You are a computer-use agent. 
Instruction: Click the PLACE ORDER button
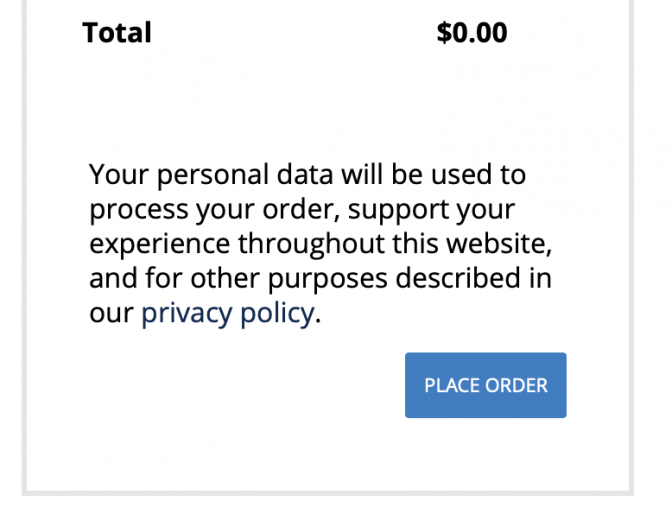[485, 385]
